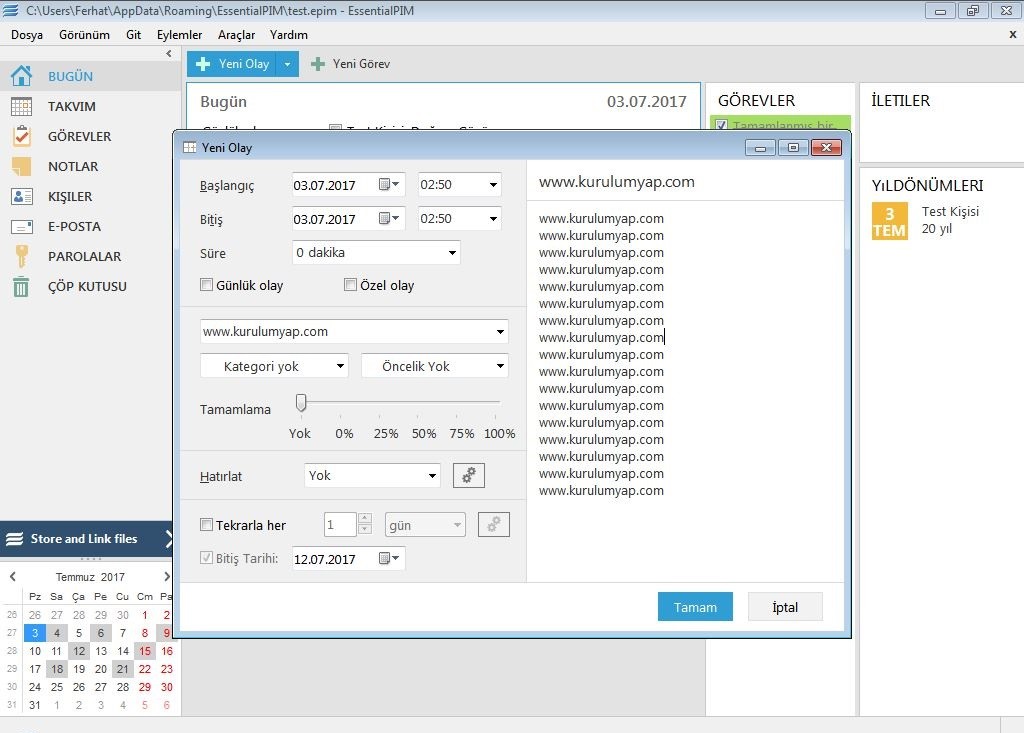Viewport: 1024px width, 733px height.
Task: Open the Bitiş date calendar picker
Action: pyautogui.click(x=389, y=218)
